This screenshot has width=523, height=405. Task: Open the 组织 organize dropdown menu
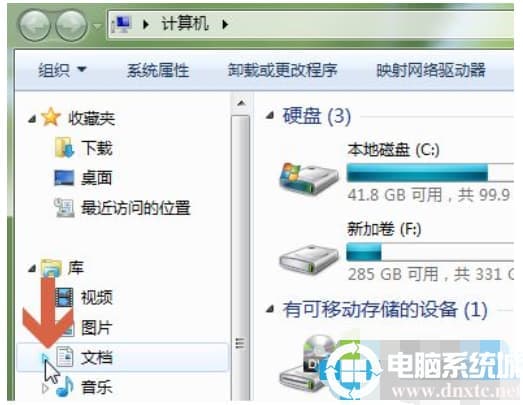(x=62, y=70)
